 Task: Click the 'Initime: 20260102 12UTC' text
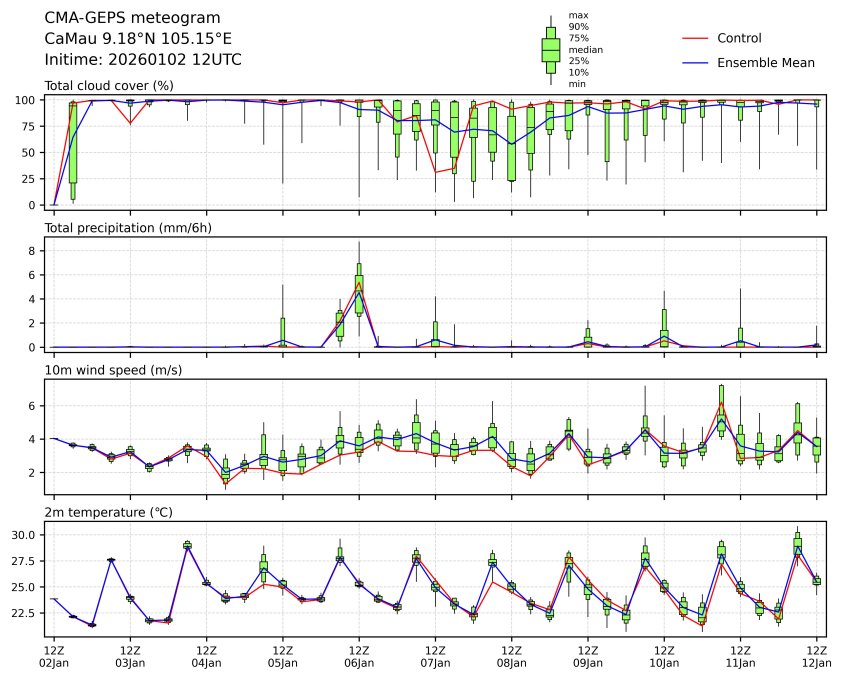point(143,60)
